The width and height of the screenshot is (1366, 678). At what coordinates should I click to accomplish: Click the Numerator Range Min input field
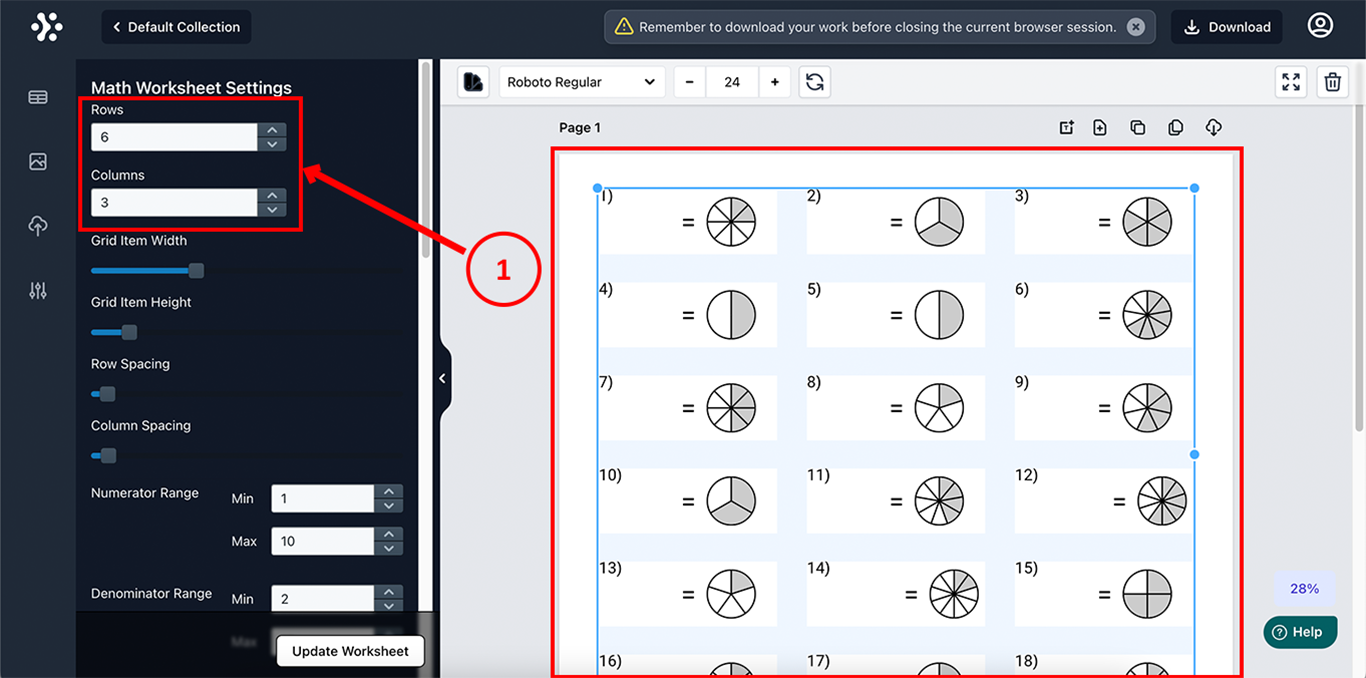pyautogui.click(x=323, y=498)
